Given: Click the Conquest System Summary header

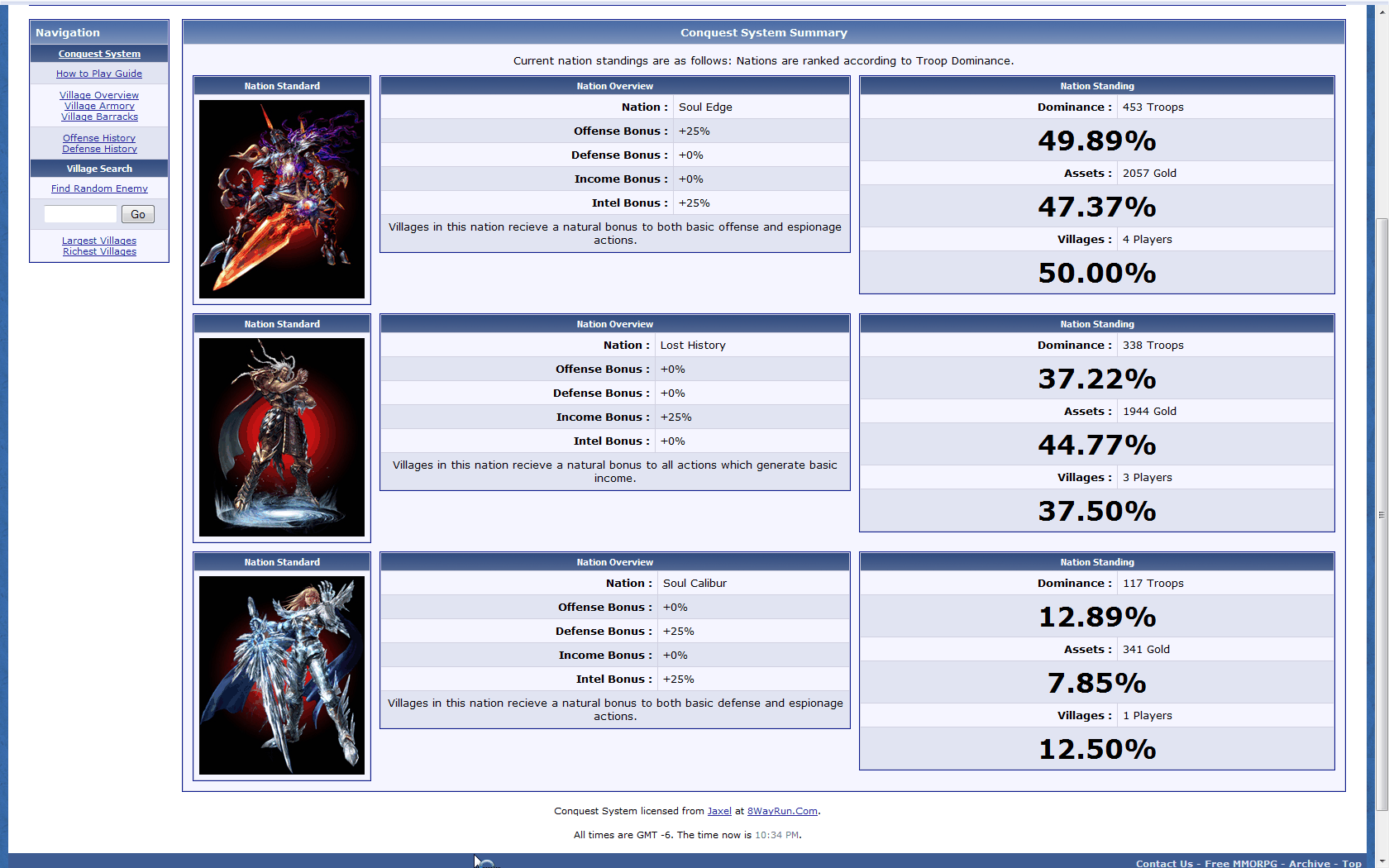Looking at the screenshot, I should point(764,33).
